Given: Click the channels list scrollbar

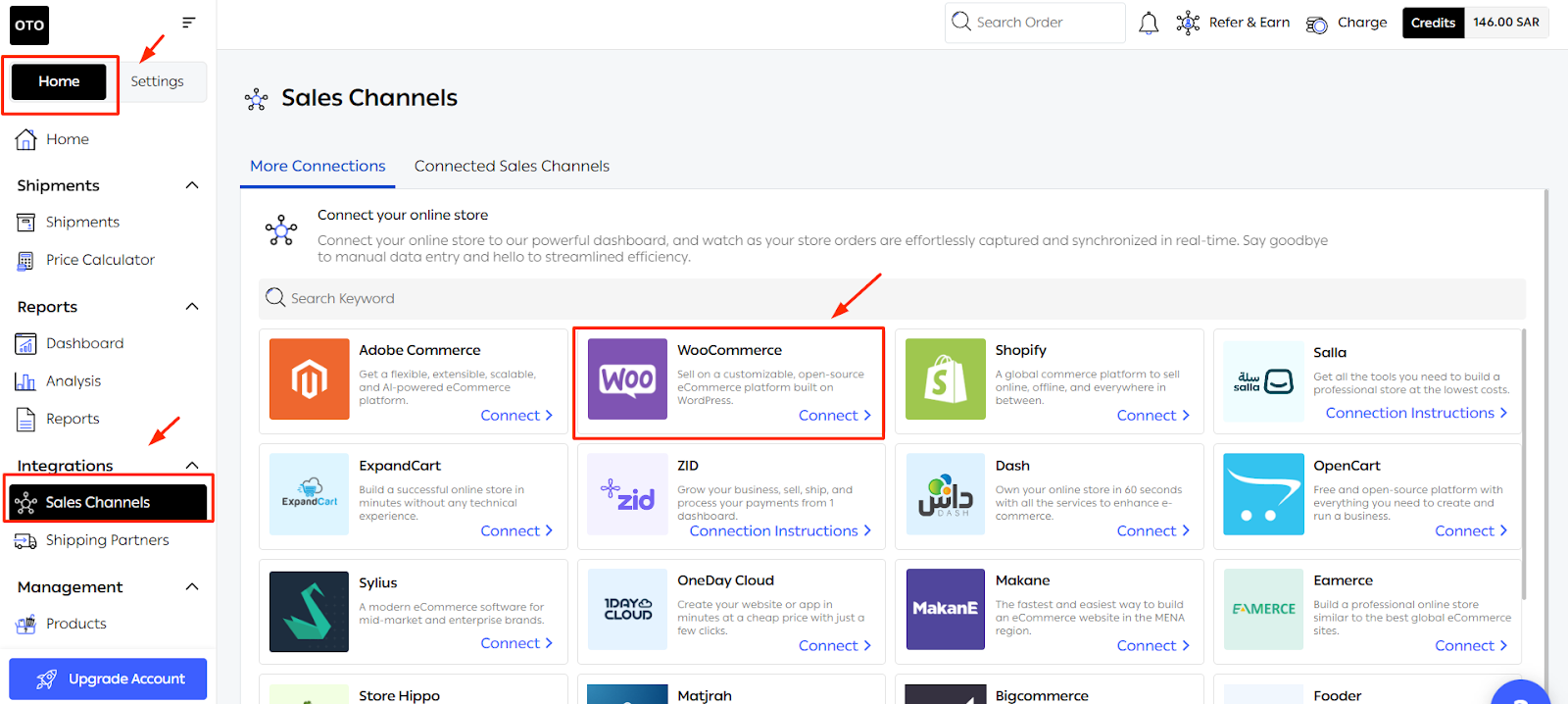Looking at the screenshot, I should coord(1523,464).
